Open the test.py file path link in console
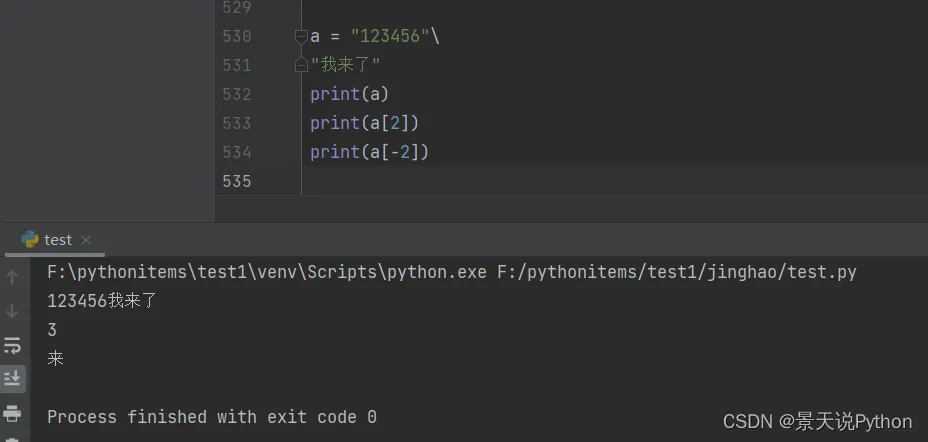This screenshot has width=928, height=442. point(676,272)
